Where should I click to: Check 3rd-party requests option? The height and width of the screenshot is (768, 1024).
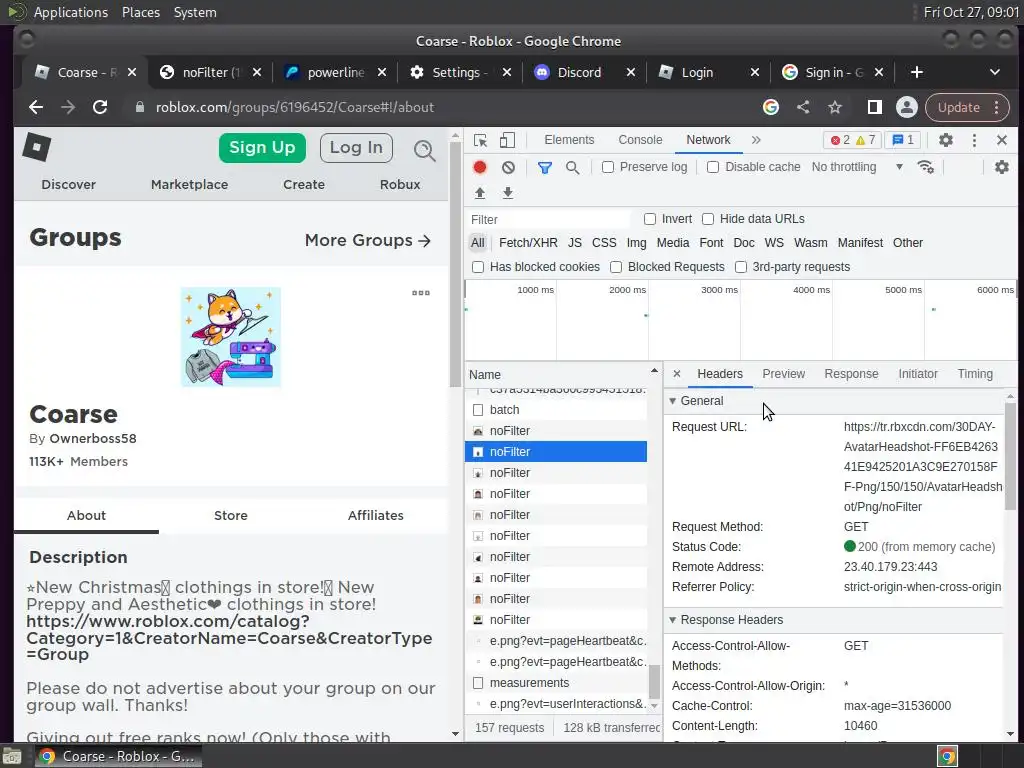pos(741,267)
